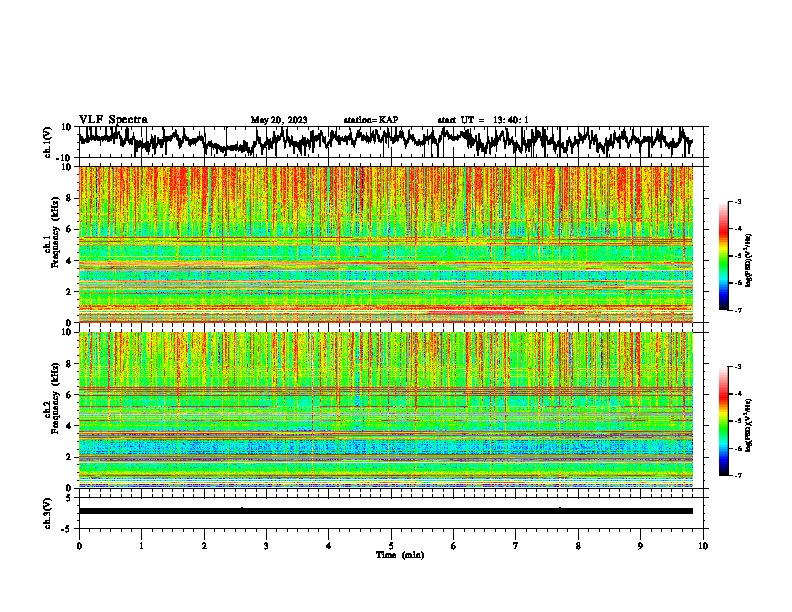Select the date text "May 20, 2023"

point(279,120)
